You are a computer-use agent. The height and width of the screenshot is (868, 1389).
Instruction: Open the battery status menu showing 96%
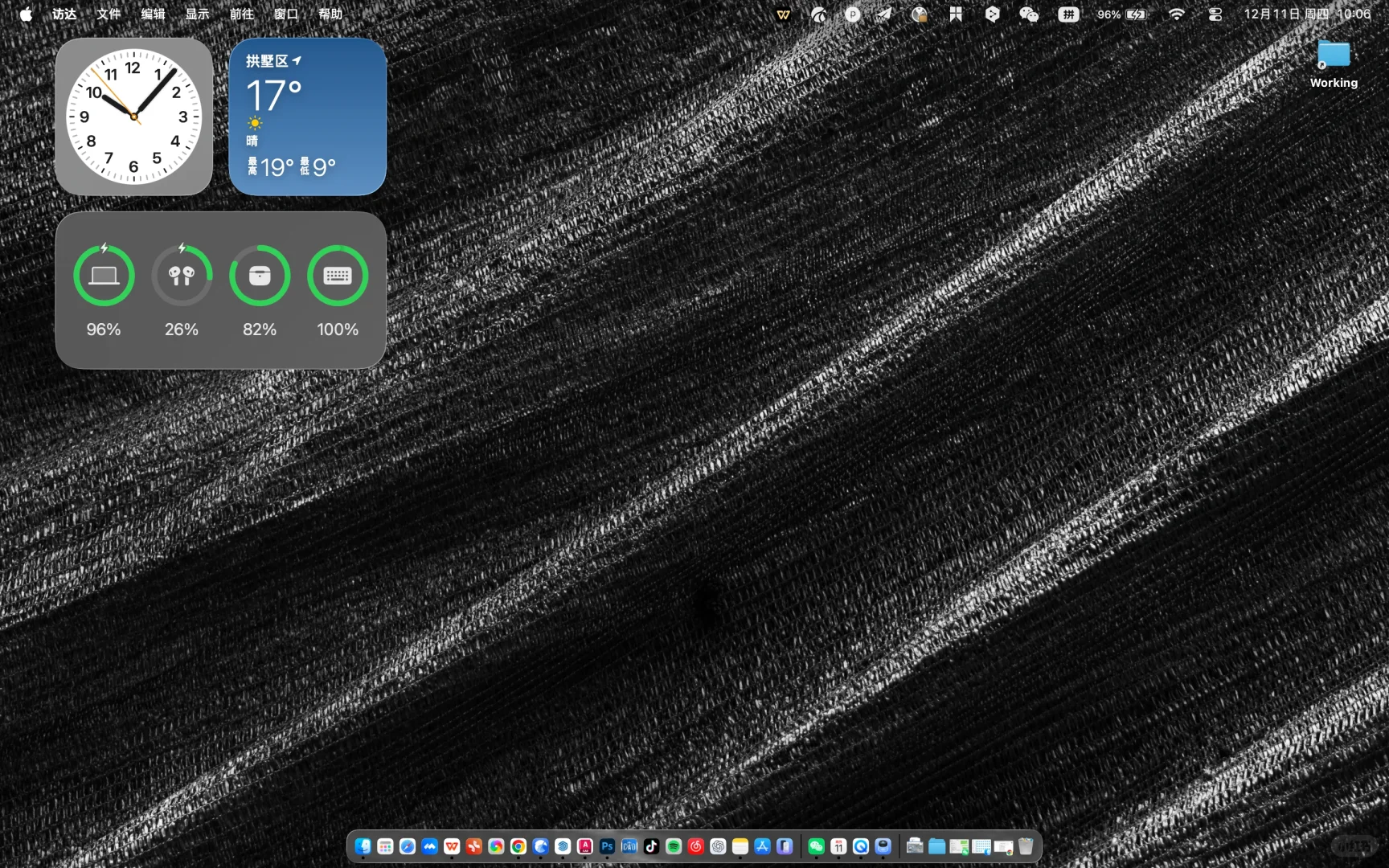(1123, 14)
